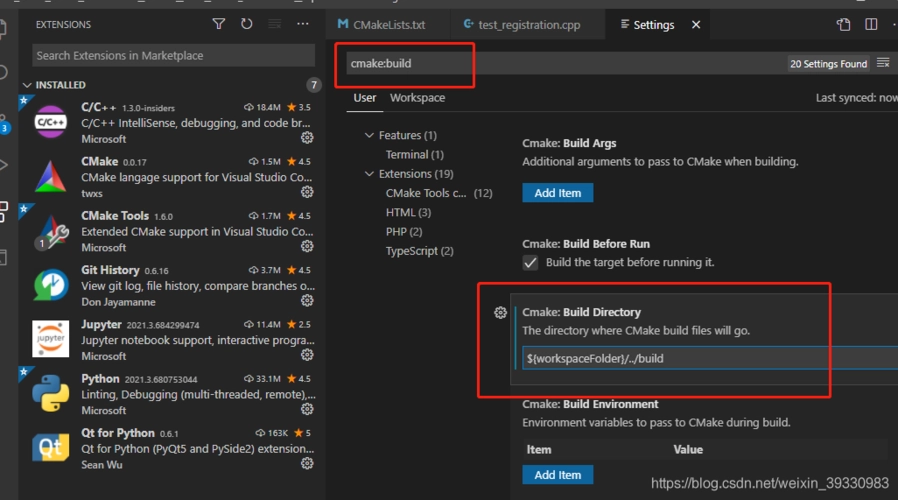Collapse the Features settings group
The width and height of the screenshot is (898, 500).
point(369,135)
